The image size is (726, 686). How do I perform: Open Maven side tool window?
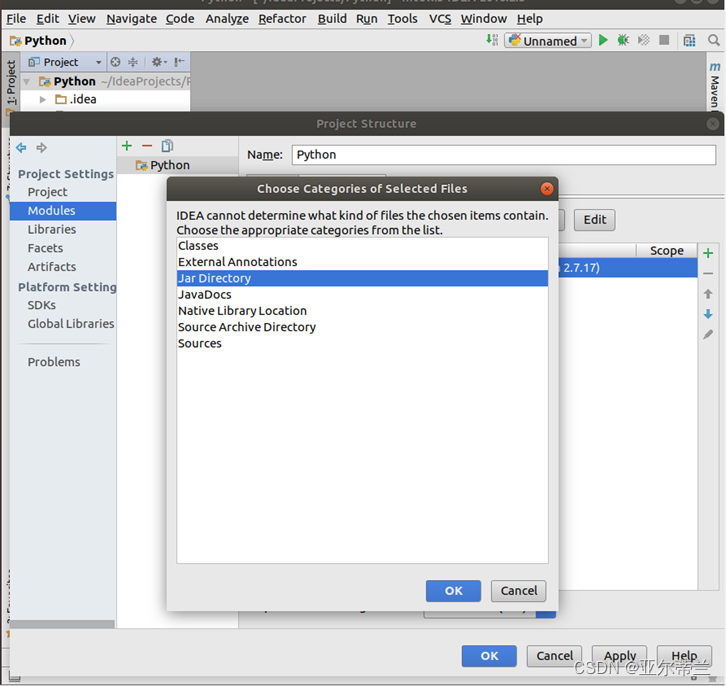coord(715,86)
